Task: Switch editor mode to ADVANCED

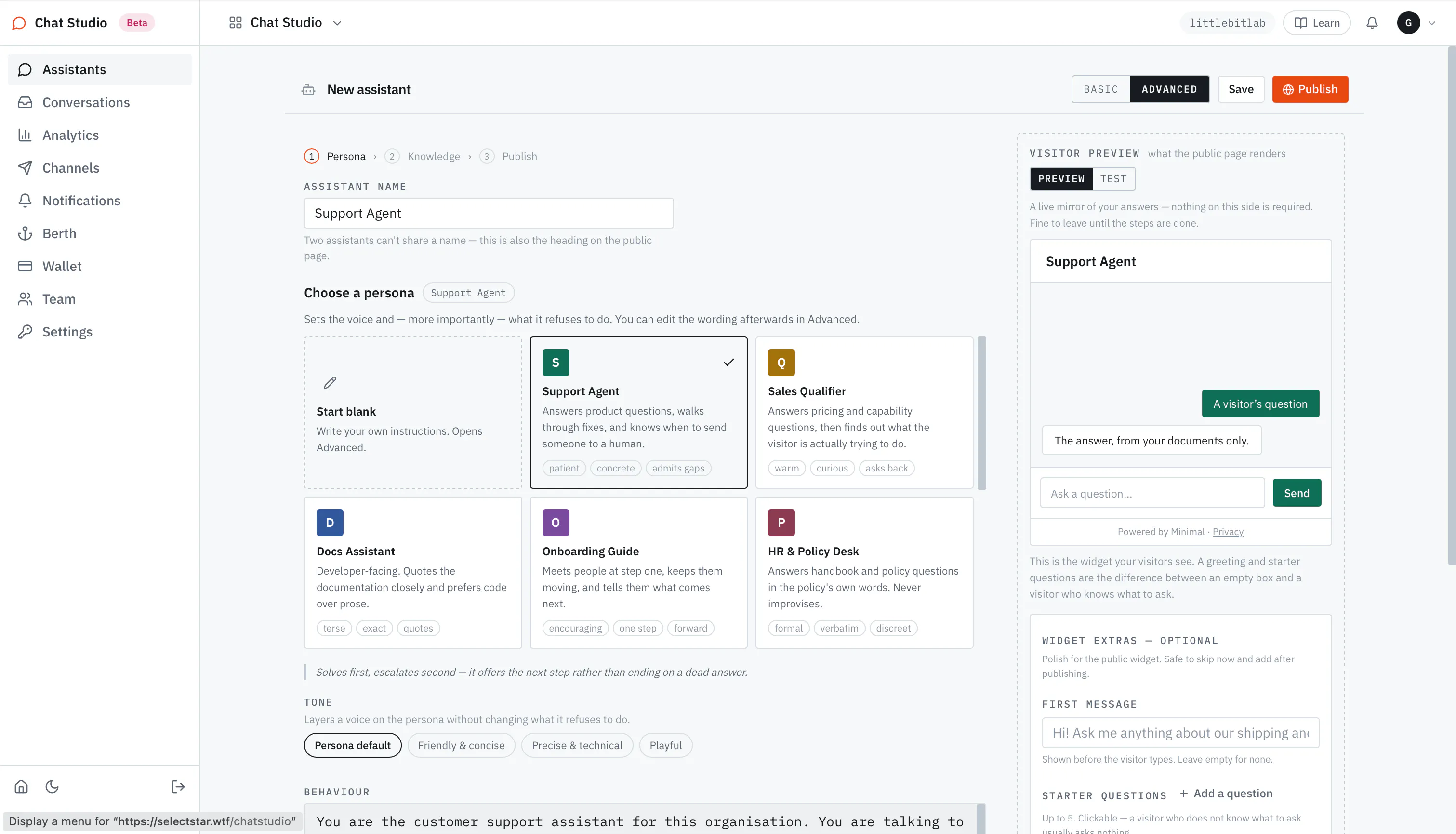Action: click(x=1169, y=89)
